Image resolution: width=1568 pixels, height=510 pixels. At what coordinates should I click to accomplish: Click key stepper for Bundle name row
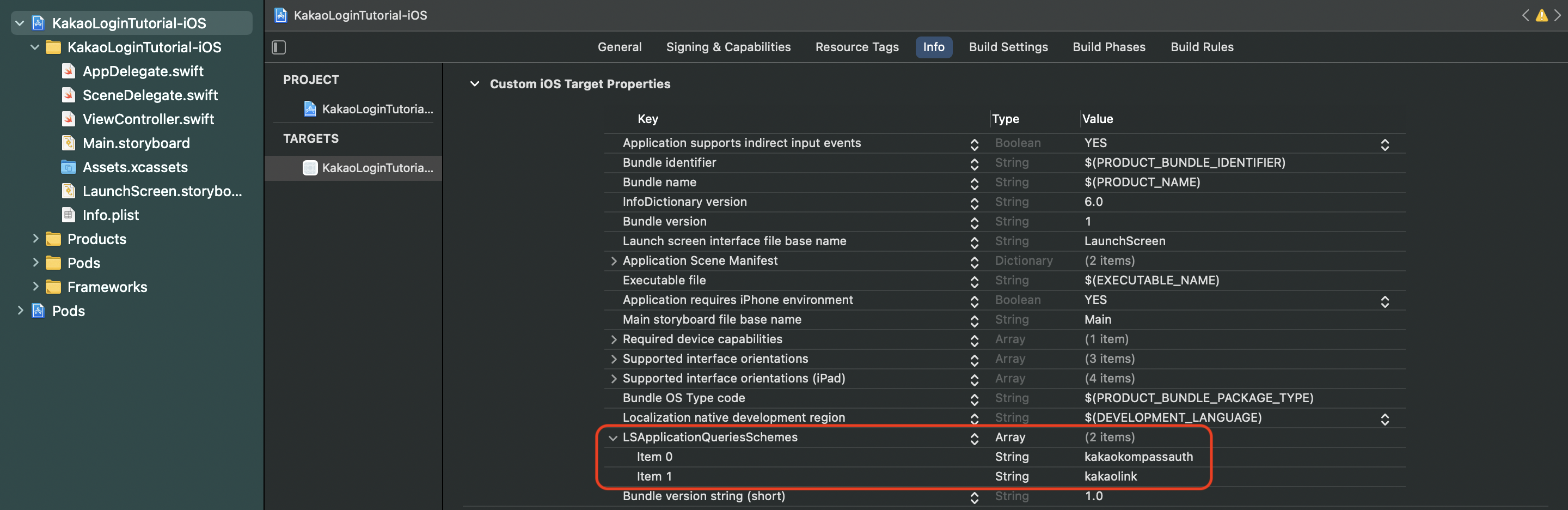tap(974, 184)
